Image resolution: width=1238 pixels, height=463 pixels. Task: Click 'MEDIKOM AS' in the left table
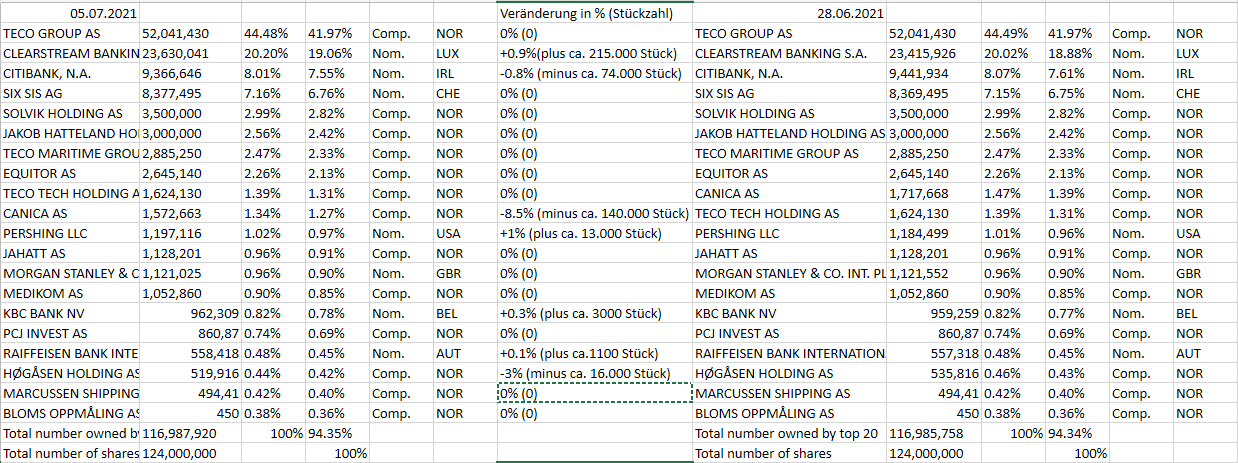[70, 293]
